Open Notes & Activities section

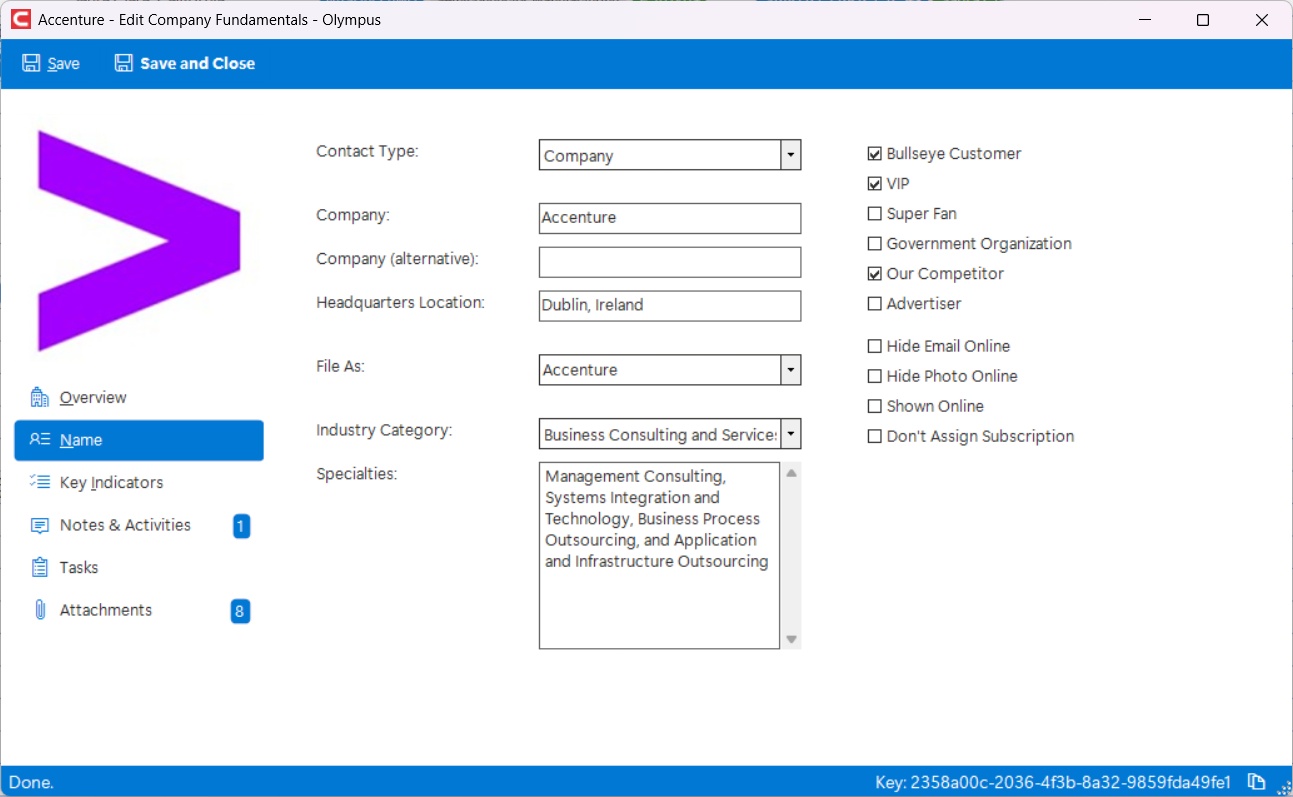[139, 525]
